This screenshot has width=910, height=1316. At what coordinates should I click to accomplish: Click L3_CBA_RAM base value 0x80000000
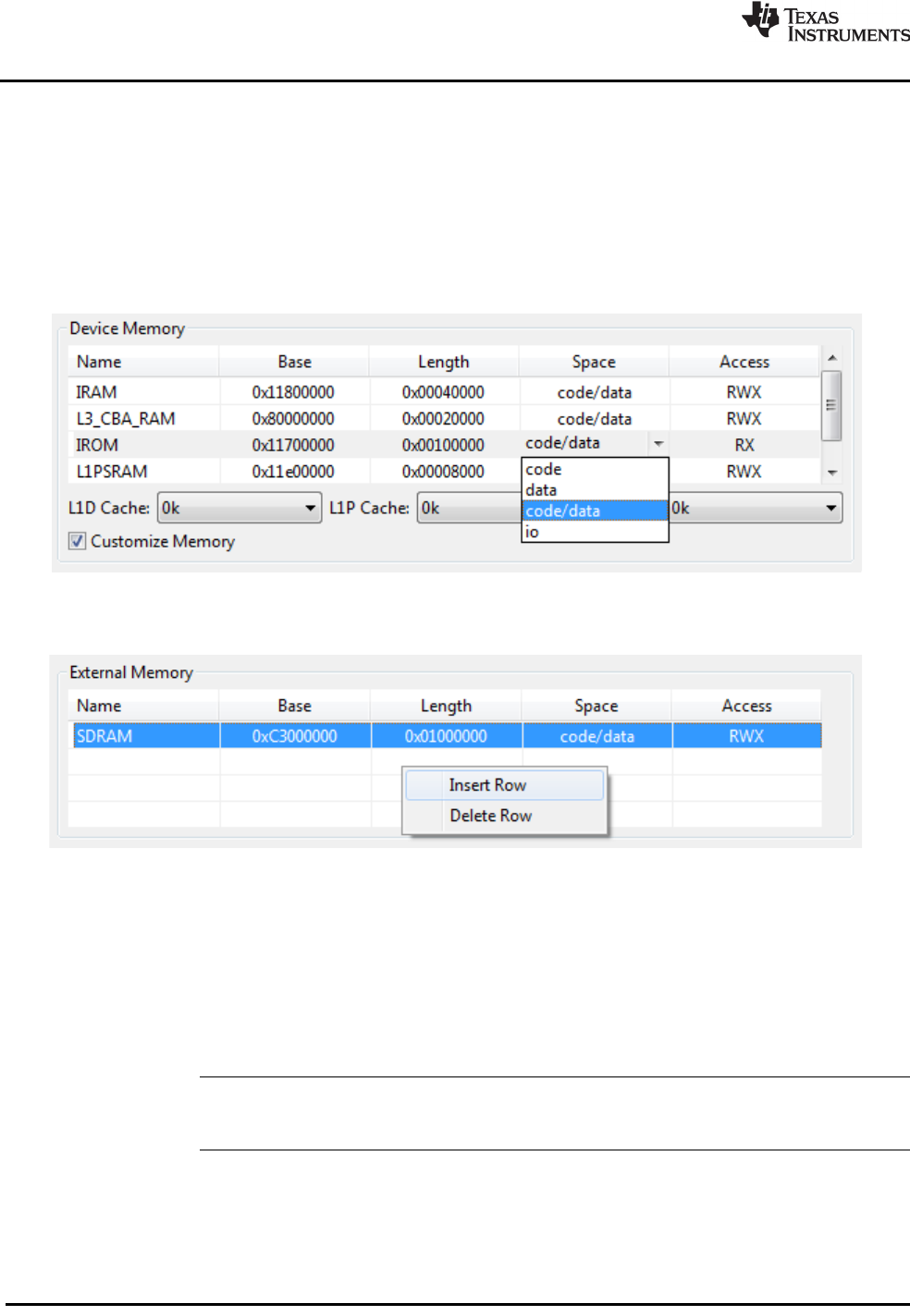coord(293,419)
